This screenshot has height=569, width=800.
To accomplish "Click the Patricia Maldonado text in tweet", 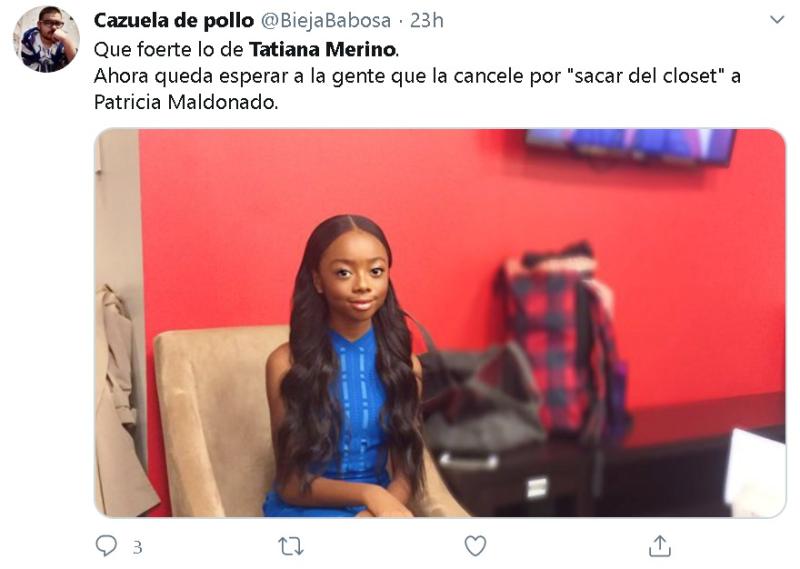I will click(186, 103).
